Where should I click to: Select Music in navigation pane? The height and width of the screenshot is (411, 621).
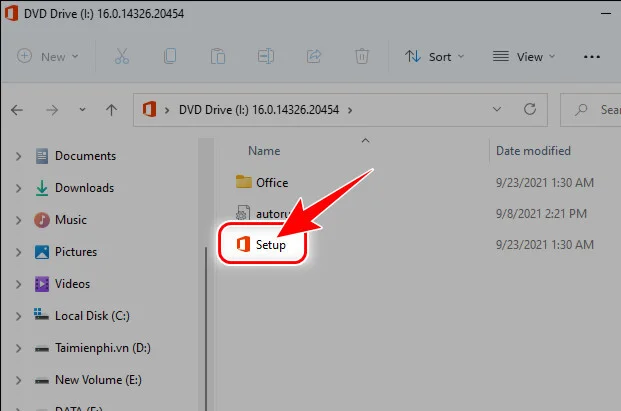70,220
